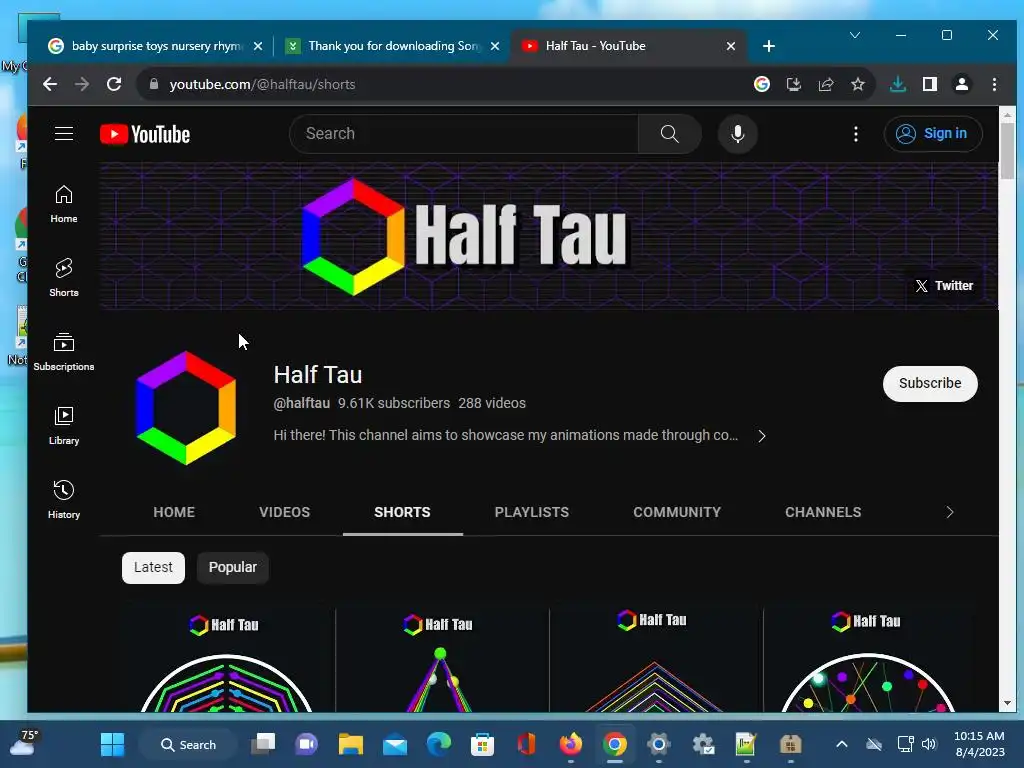
Task: Go to Home in YouTube sidebar
Action: (x=63, y=204)
